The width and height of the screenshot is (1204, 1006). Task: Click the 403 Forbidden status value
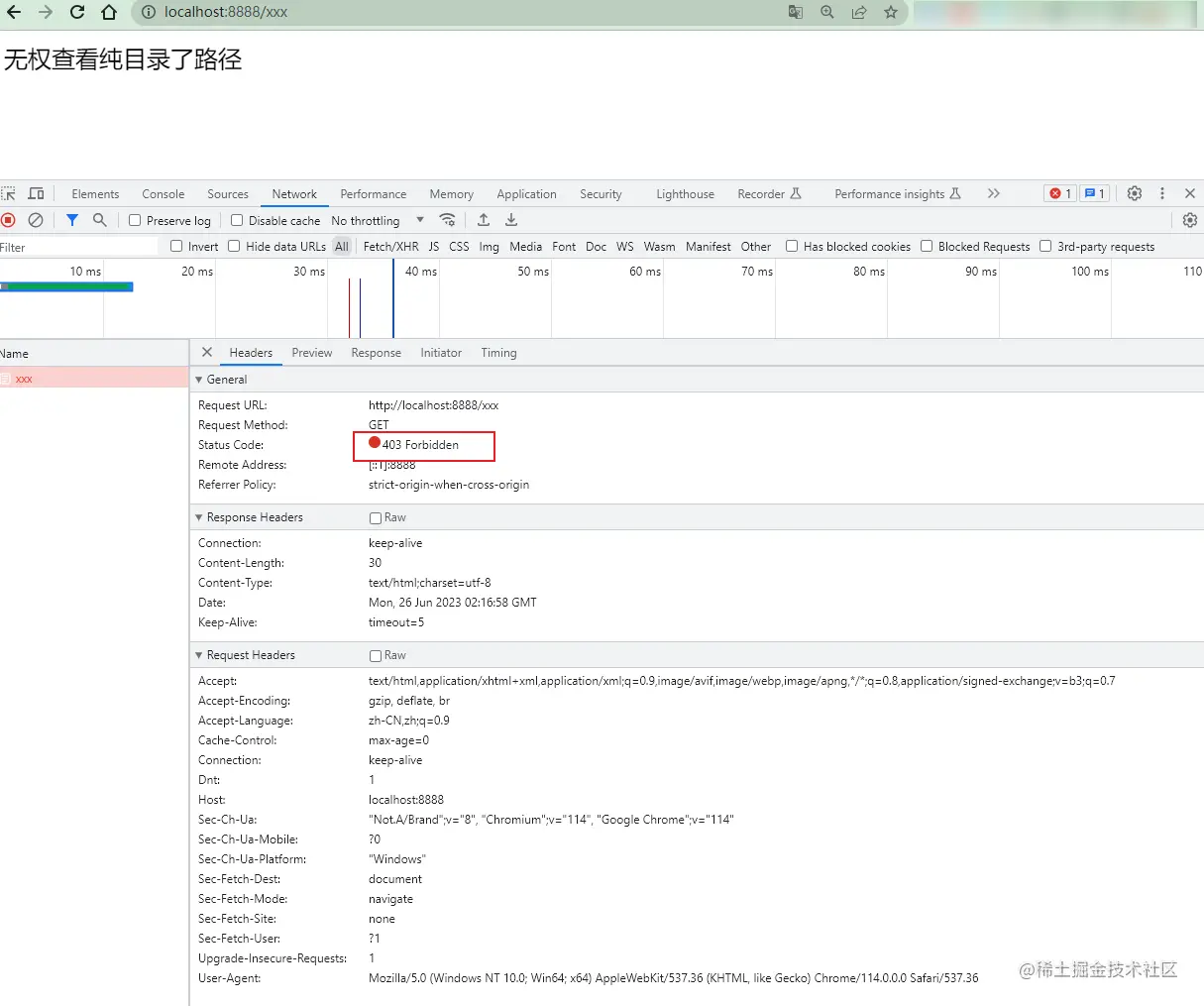[420, 445]
